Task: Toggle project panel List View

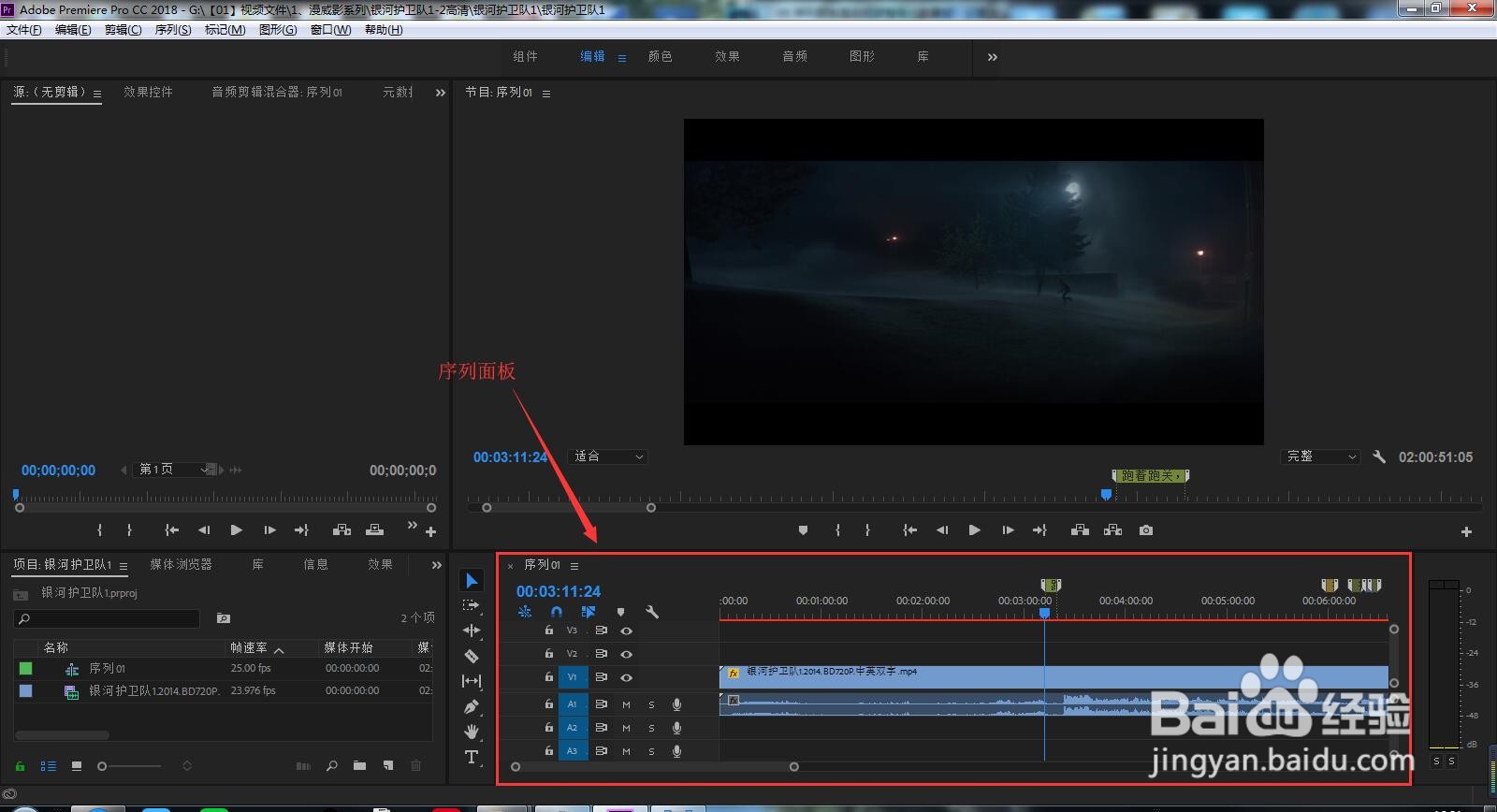Action: (x=48, y=765)
